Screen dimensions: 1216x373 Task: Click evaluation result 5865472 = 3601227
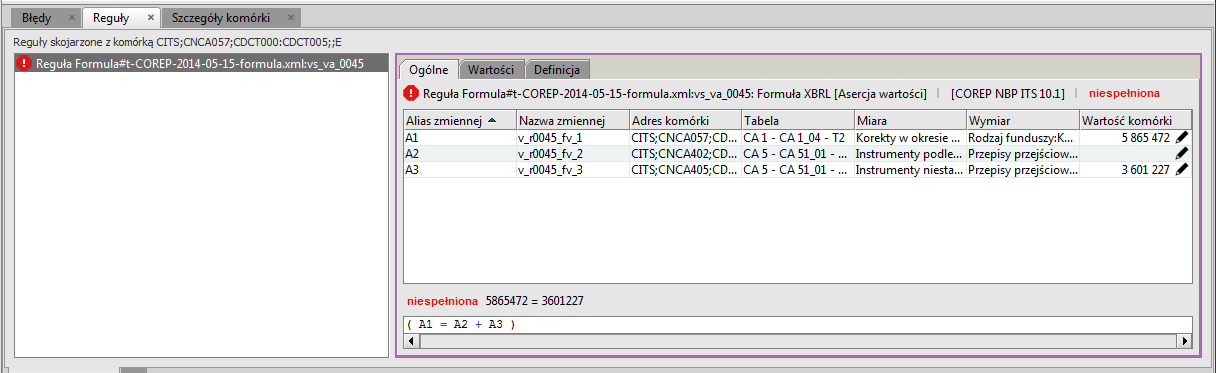point(534,300)
